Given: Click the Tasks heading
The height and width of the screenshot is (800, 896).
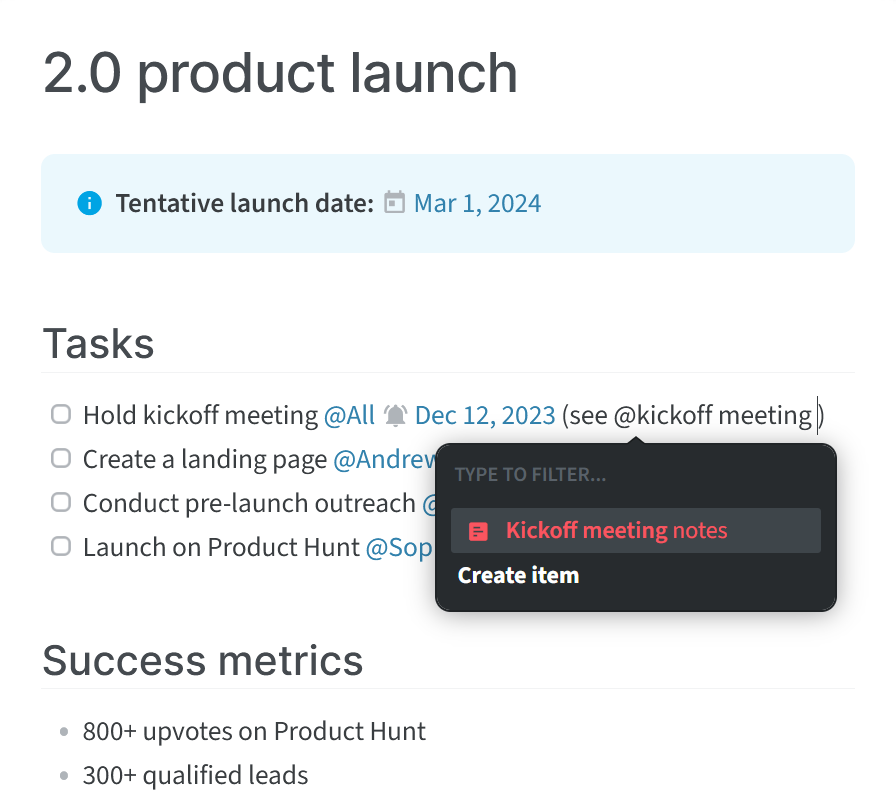Looking at the screenshot, I should (x=98, y=344).
